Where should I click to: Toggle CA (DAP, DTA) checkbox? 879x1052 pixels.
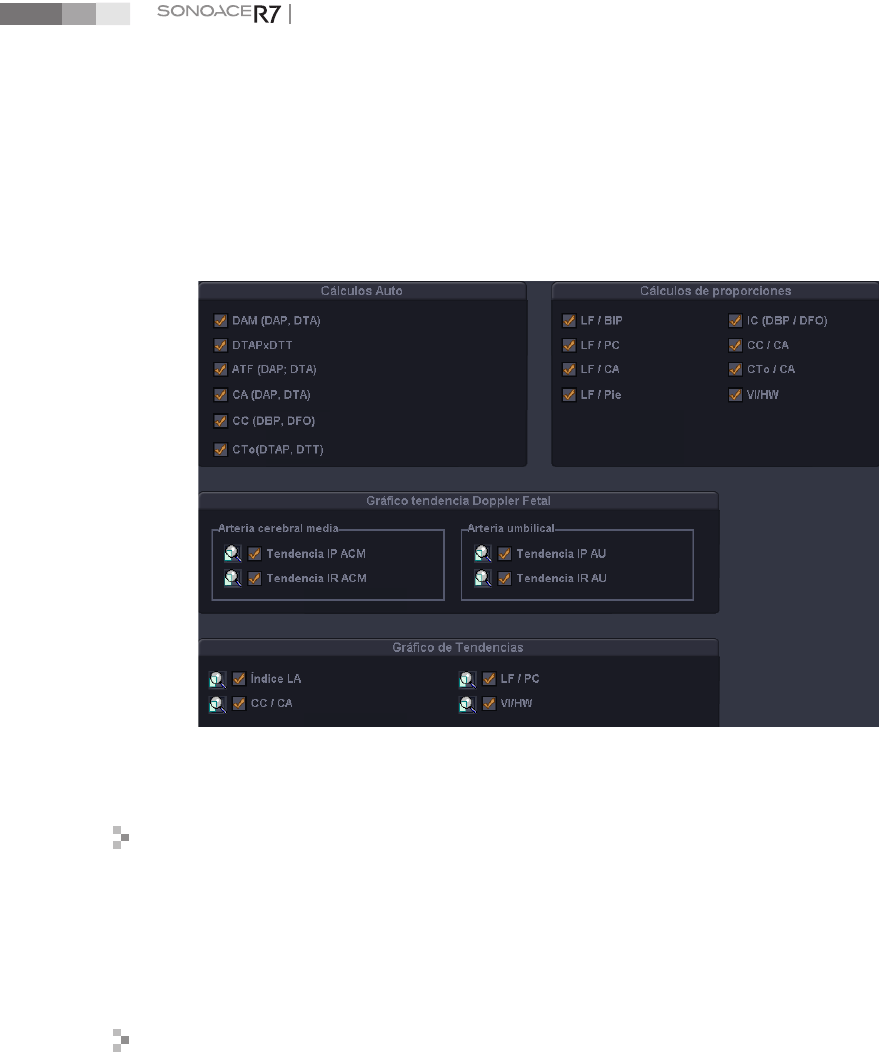[220, 395]
